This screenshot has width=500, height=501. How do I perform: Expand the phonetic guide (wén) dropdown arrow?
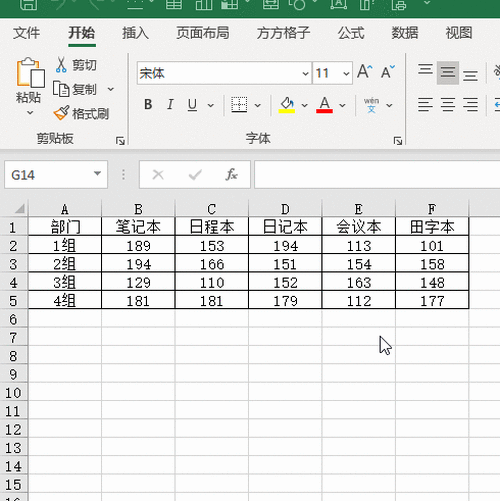tap(389, 105)
